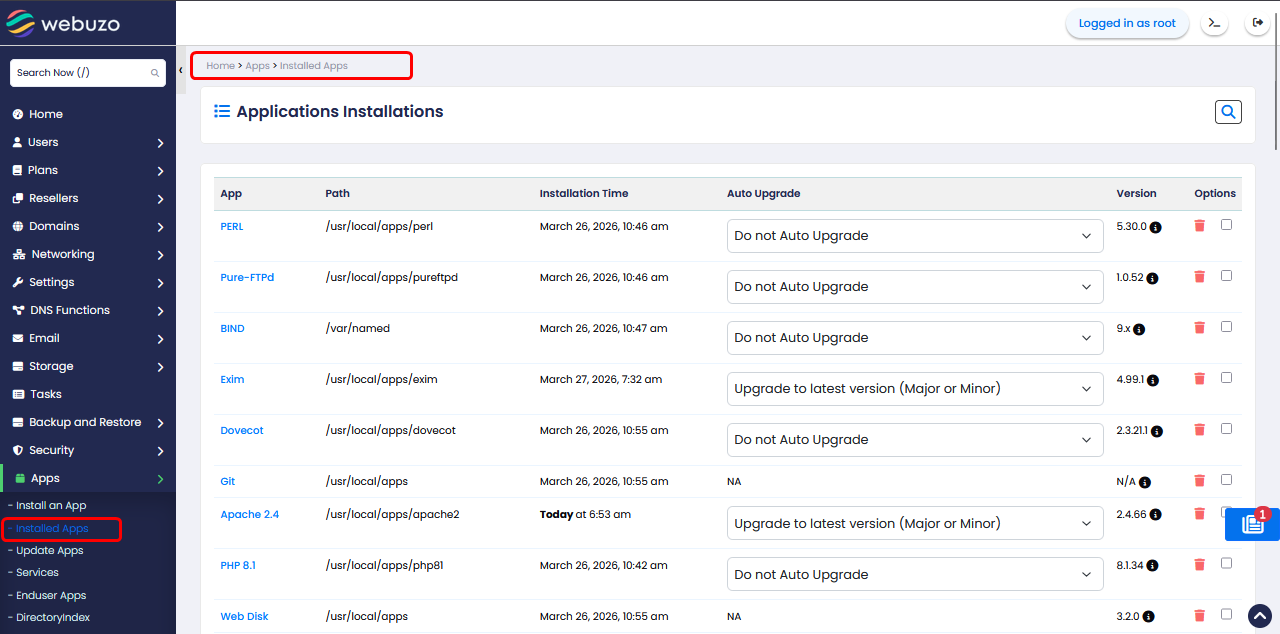Delete the PERL installation via trash icon

point(1200,226)
